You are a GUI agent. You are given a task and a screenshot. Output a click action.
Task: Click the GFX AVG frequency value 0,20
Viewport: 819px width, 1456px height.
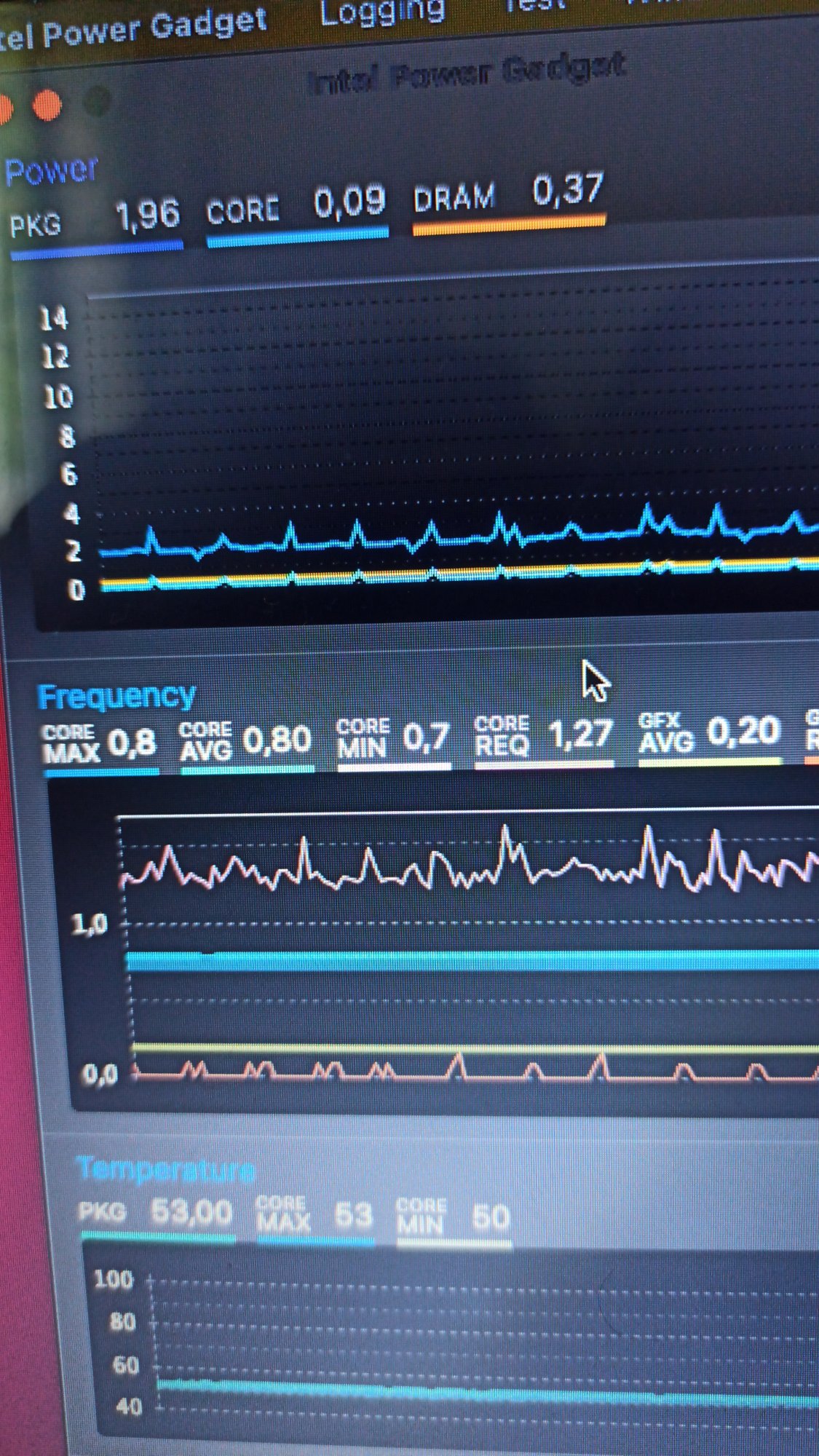pos(743,731)
